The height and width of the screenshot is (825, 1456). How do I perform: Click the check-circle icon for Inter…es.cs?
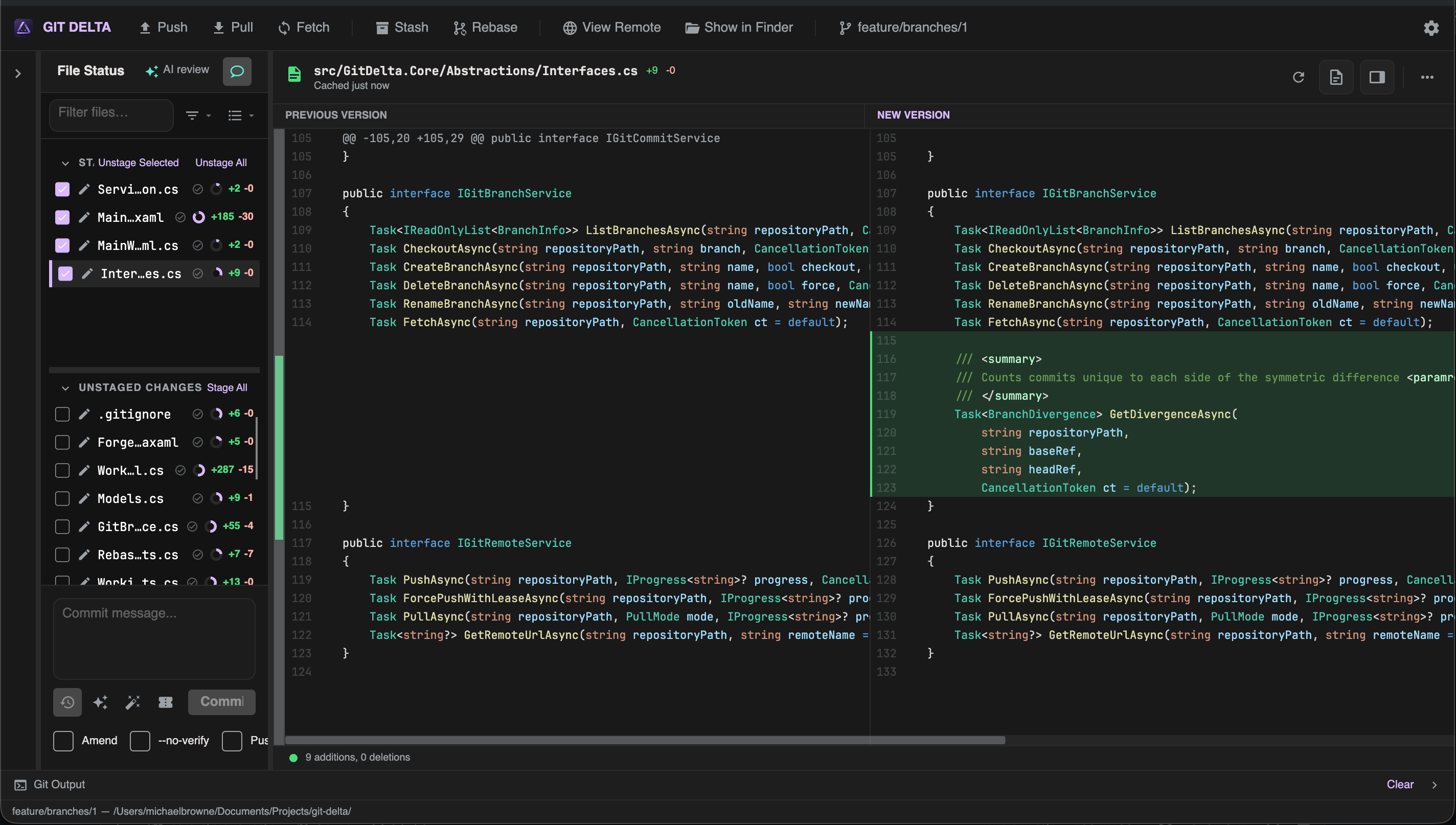point(198,273)
